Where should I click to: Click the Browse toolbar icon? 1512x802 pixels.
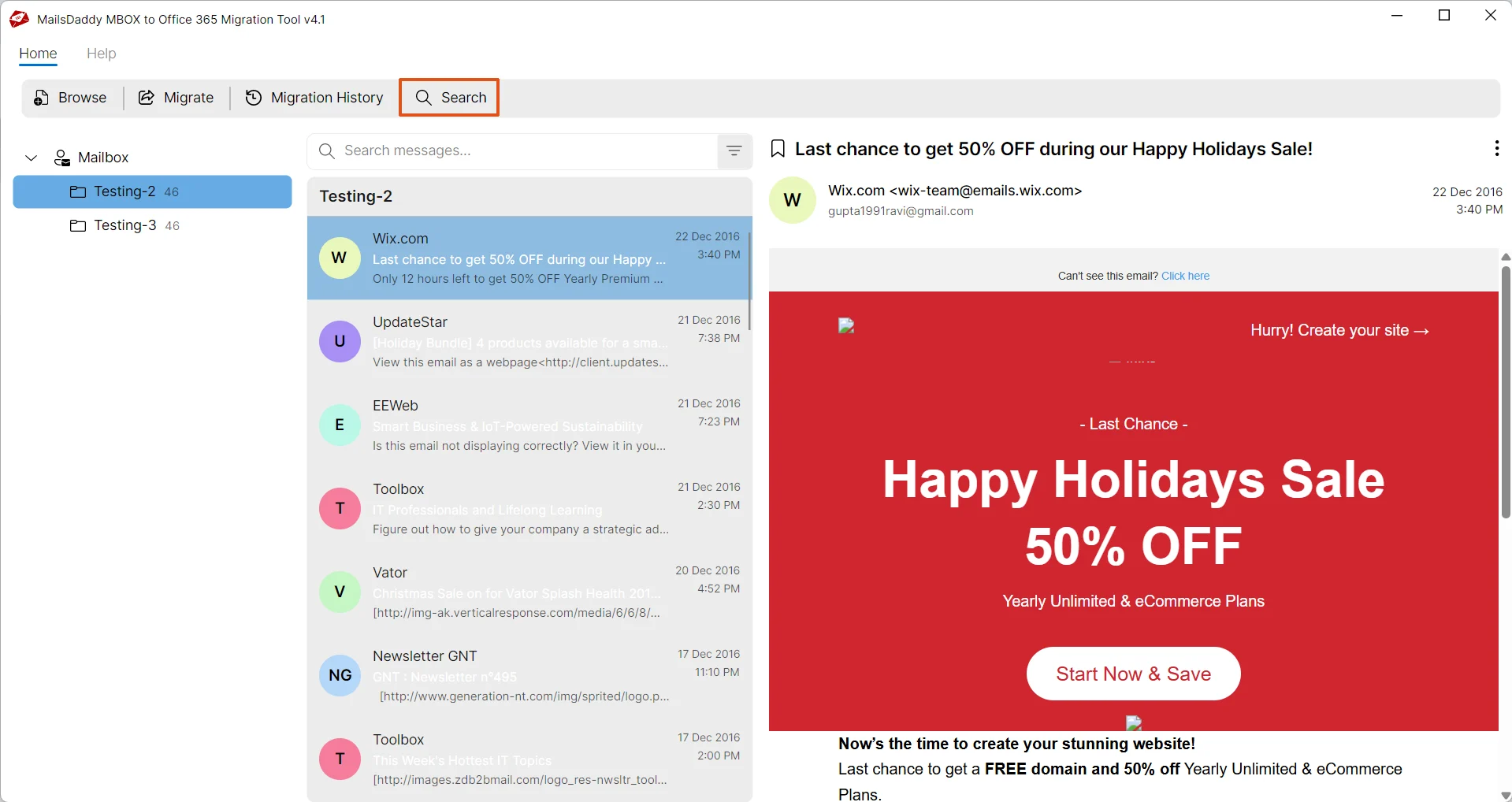point(39,97)
